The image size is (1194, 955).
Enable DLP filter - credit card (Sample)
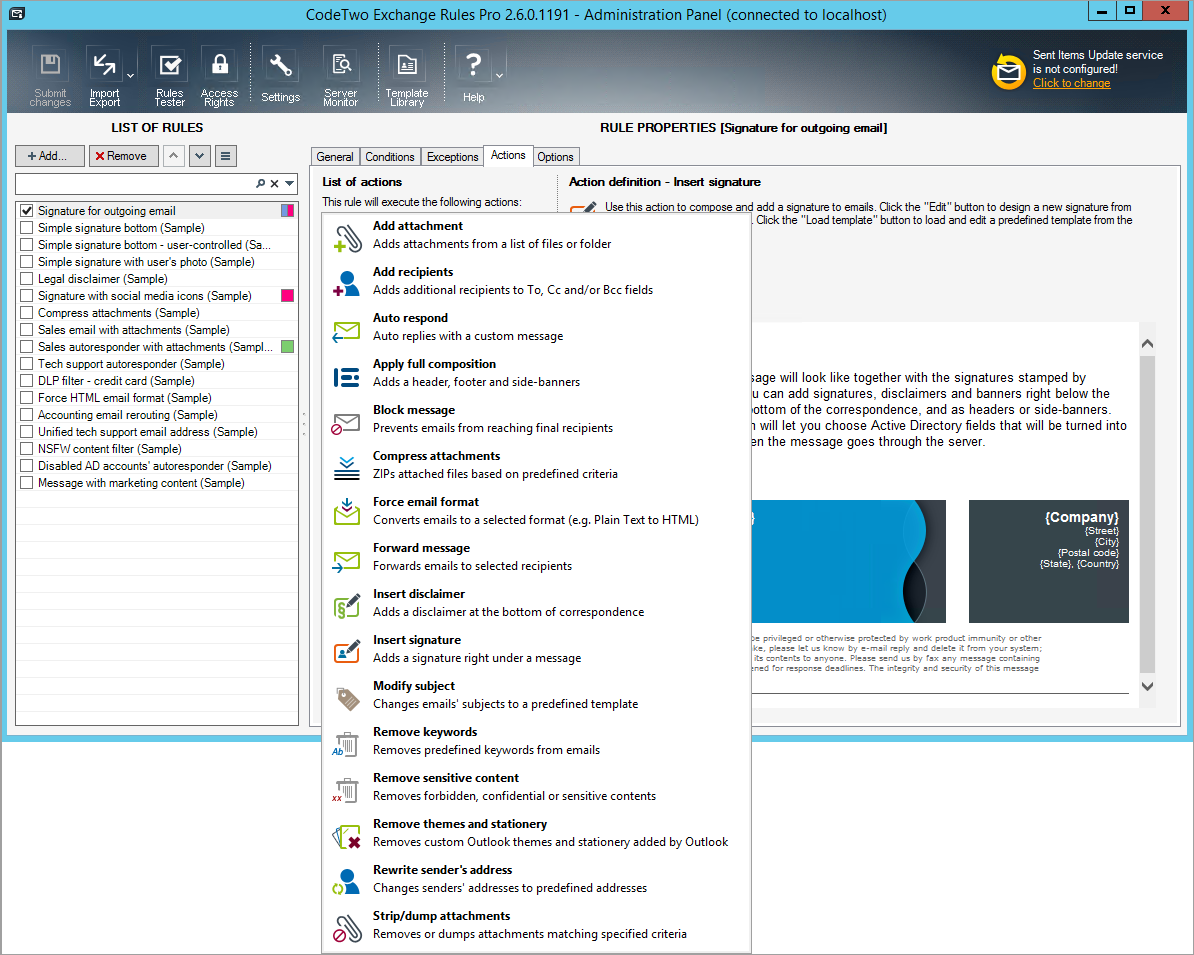(27, 381)
